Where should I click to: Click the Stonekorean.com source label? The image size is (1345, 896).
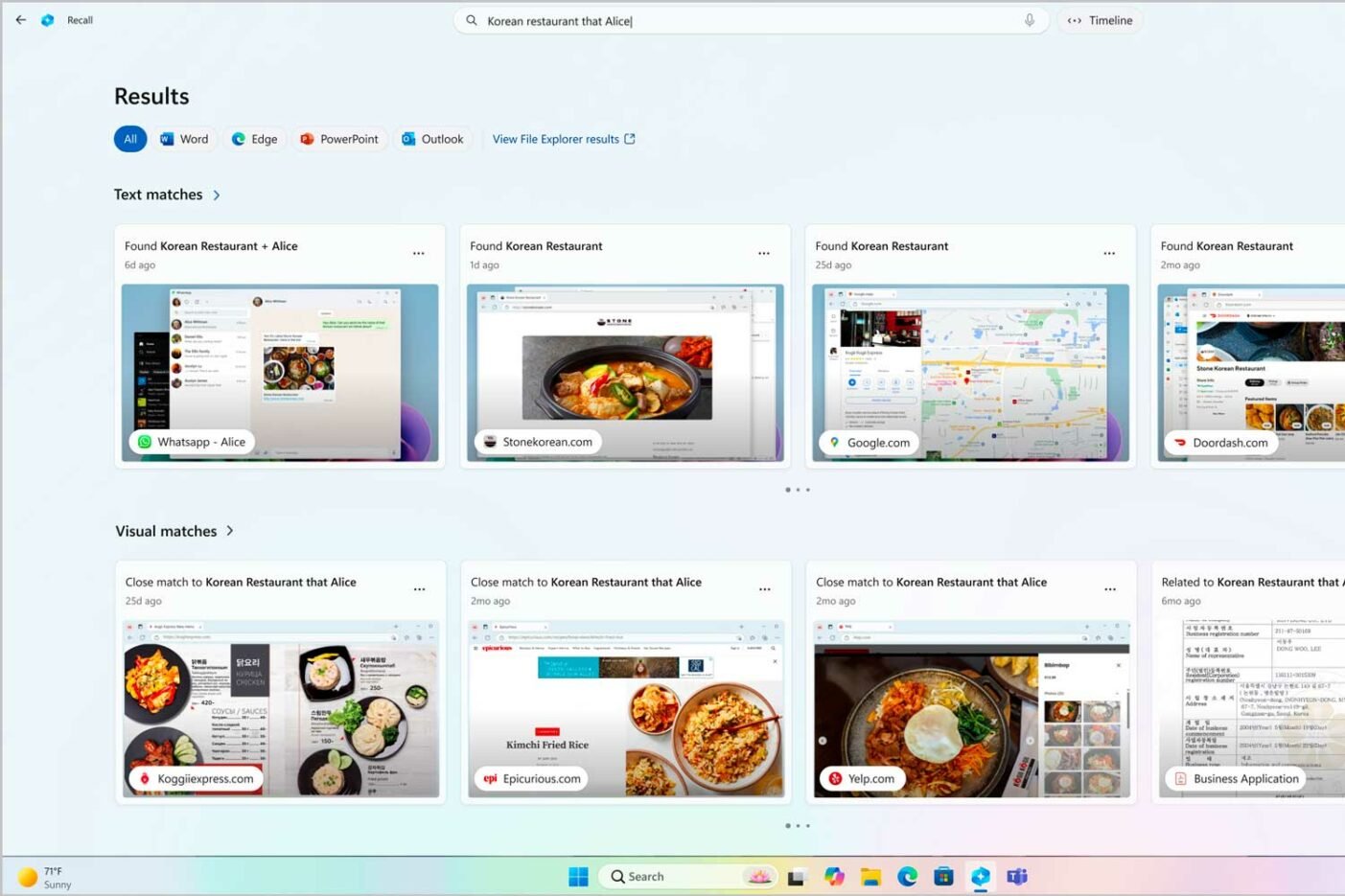tap(538, 442)
